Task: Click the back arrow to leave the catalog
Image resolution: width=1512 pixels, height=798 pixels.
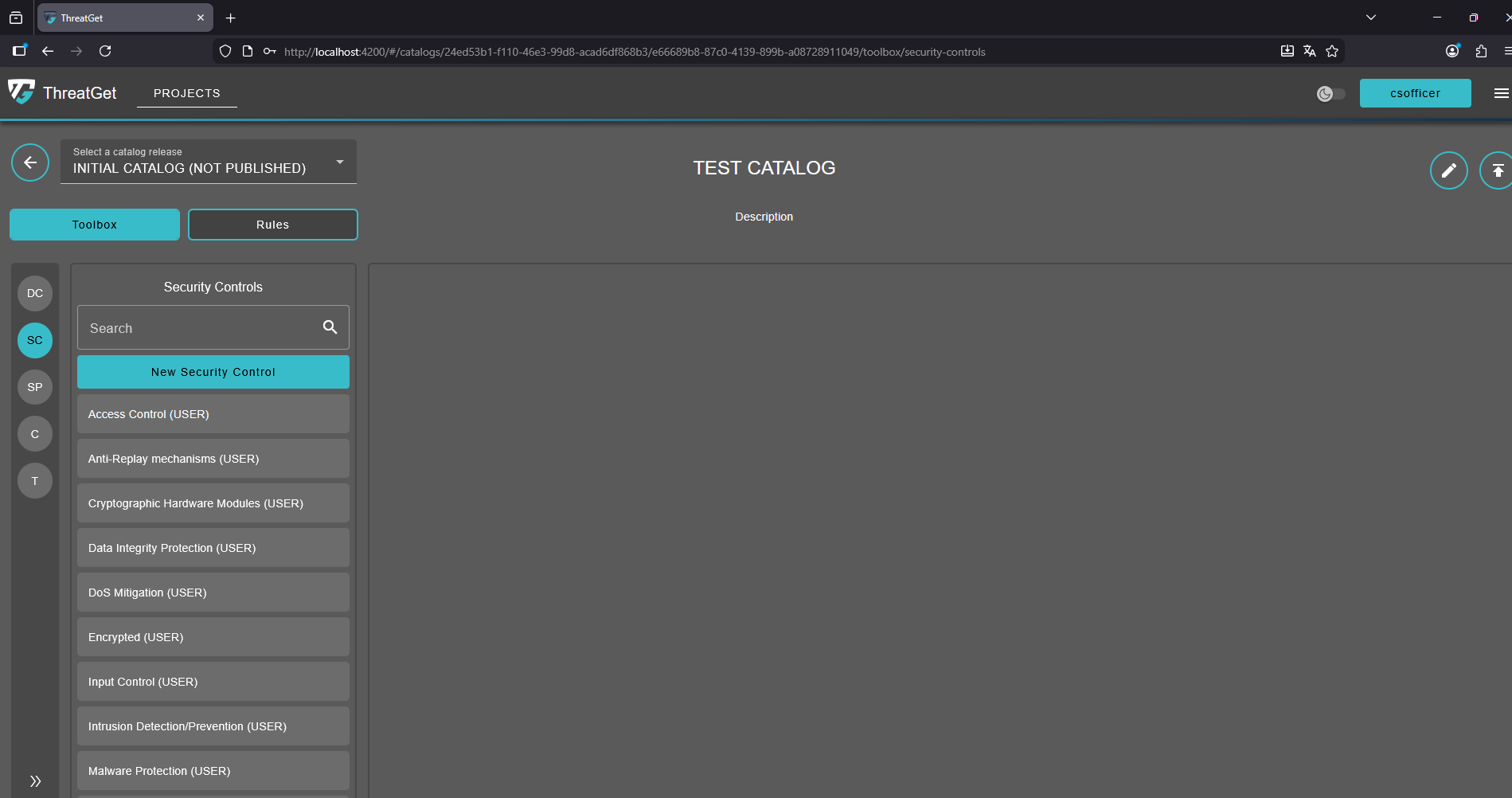Action: 29,162
